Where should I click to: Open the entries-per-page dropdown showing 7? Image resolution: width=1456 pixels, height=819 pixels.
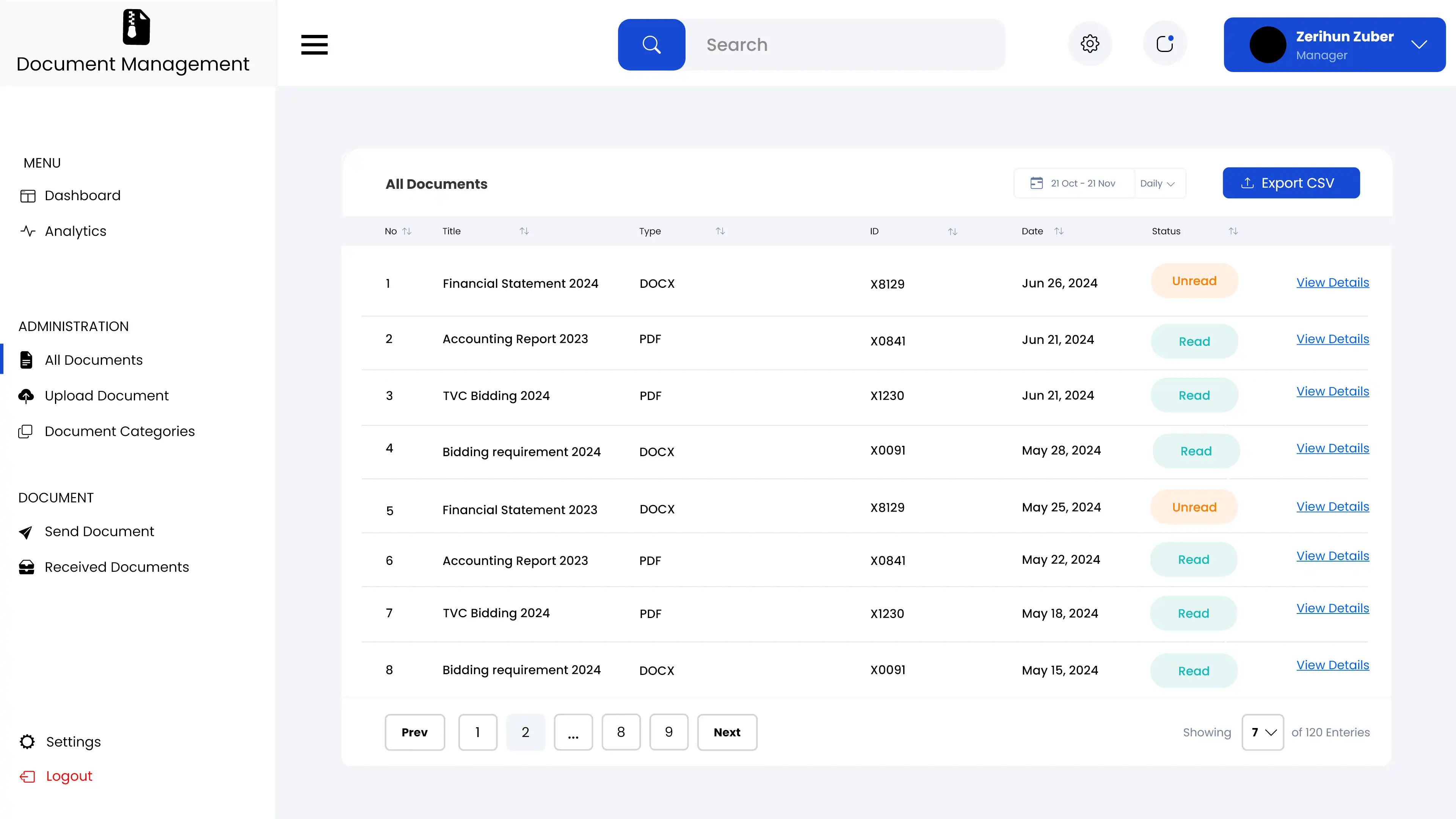tap(1262, 732)
